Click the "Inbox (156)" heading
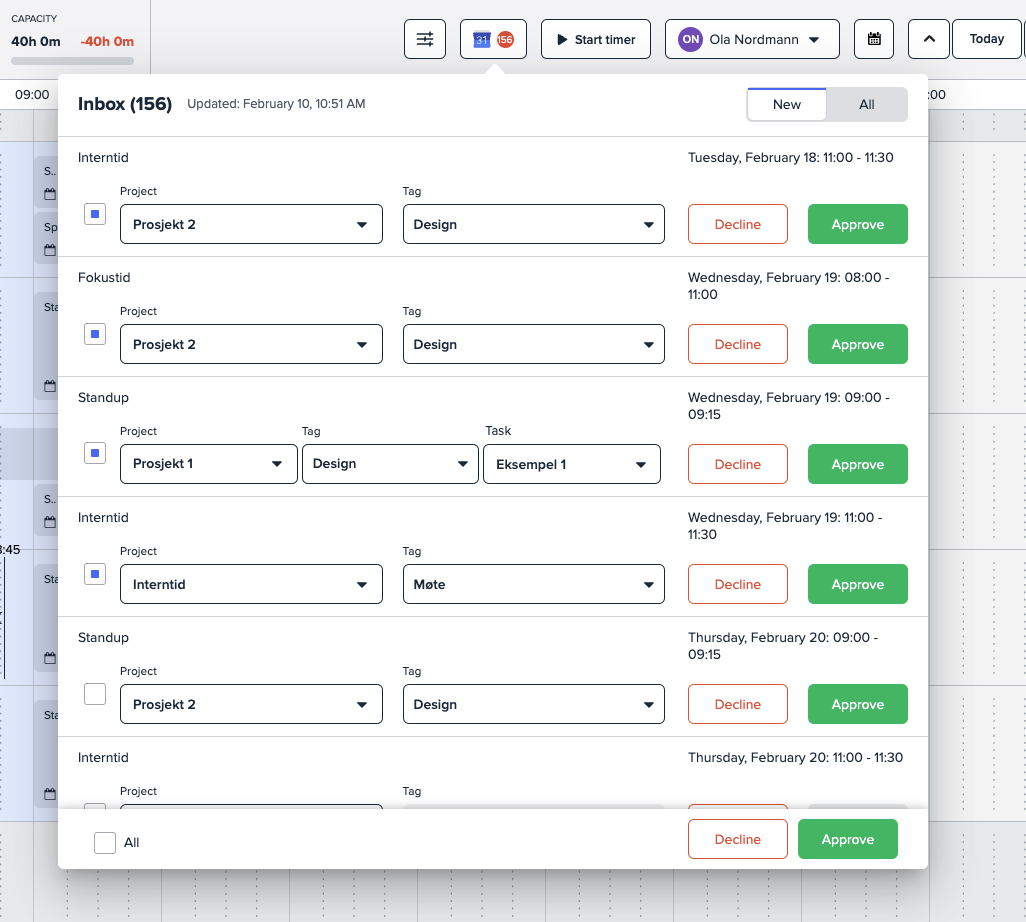 tap(125, 104)
